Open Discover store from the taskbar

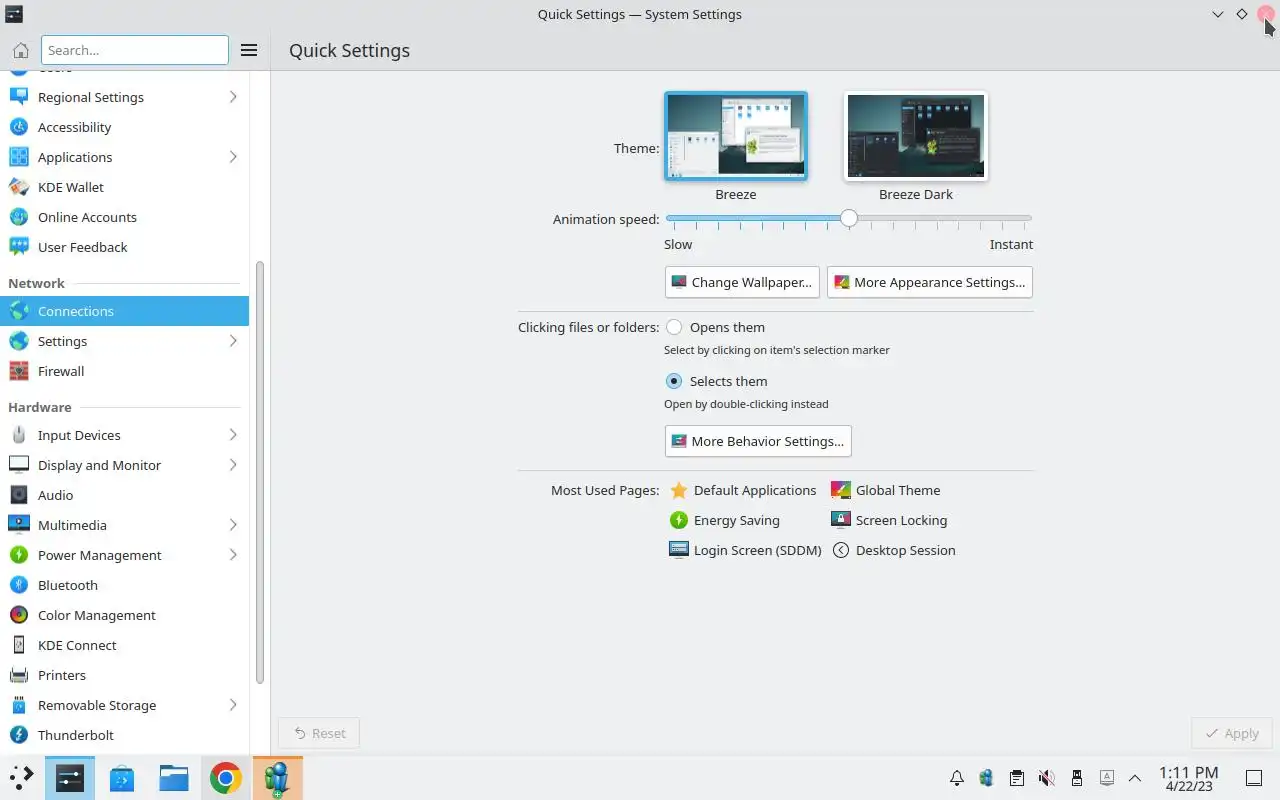pyautogui.click(x=121, y=778)
